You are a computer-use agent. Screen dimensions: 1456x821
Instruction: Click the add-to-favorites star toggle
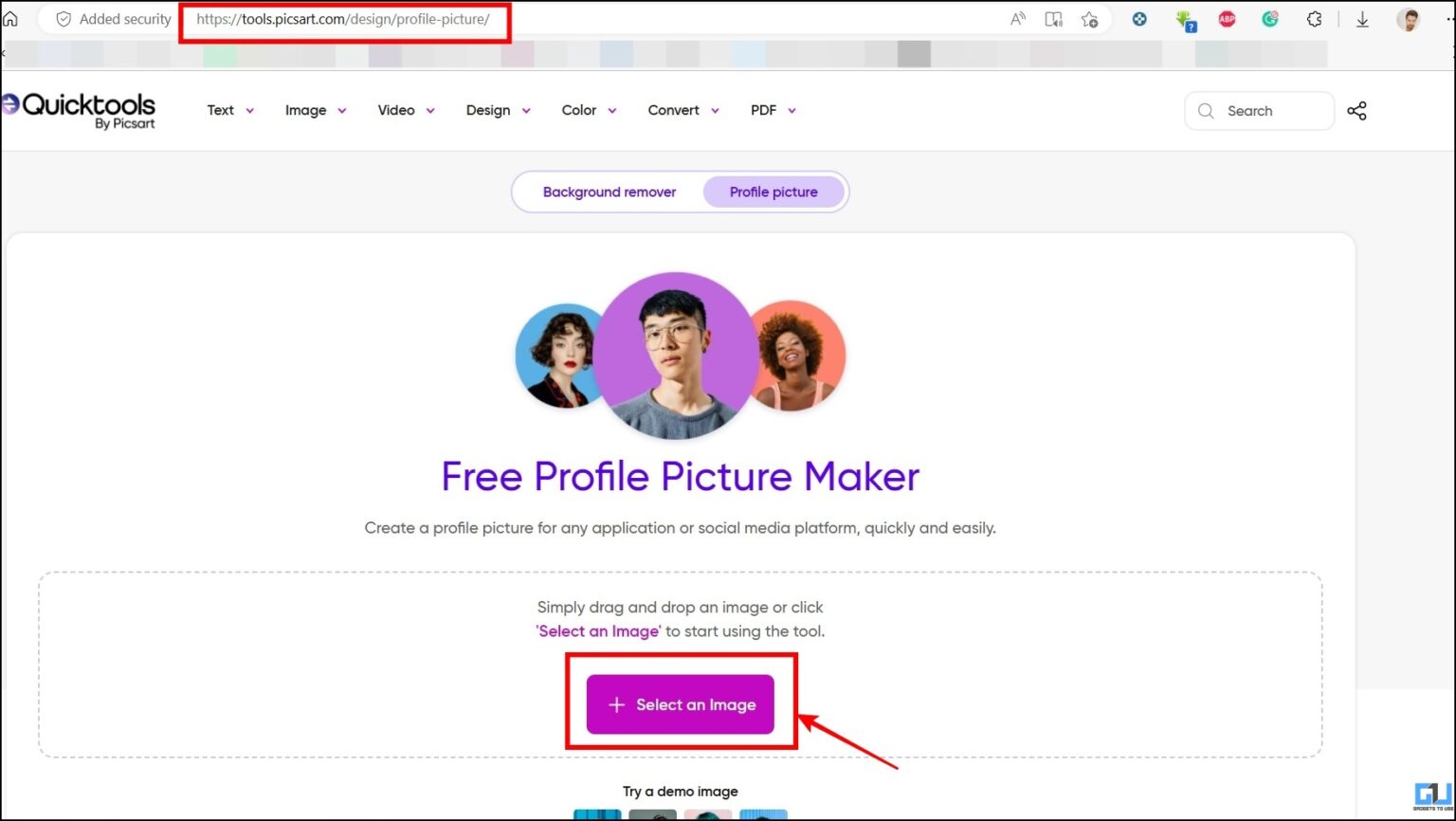point(1090,19)
